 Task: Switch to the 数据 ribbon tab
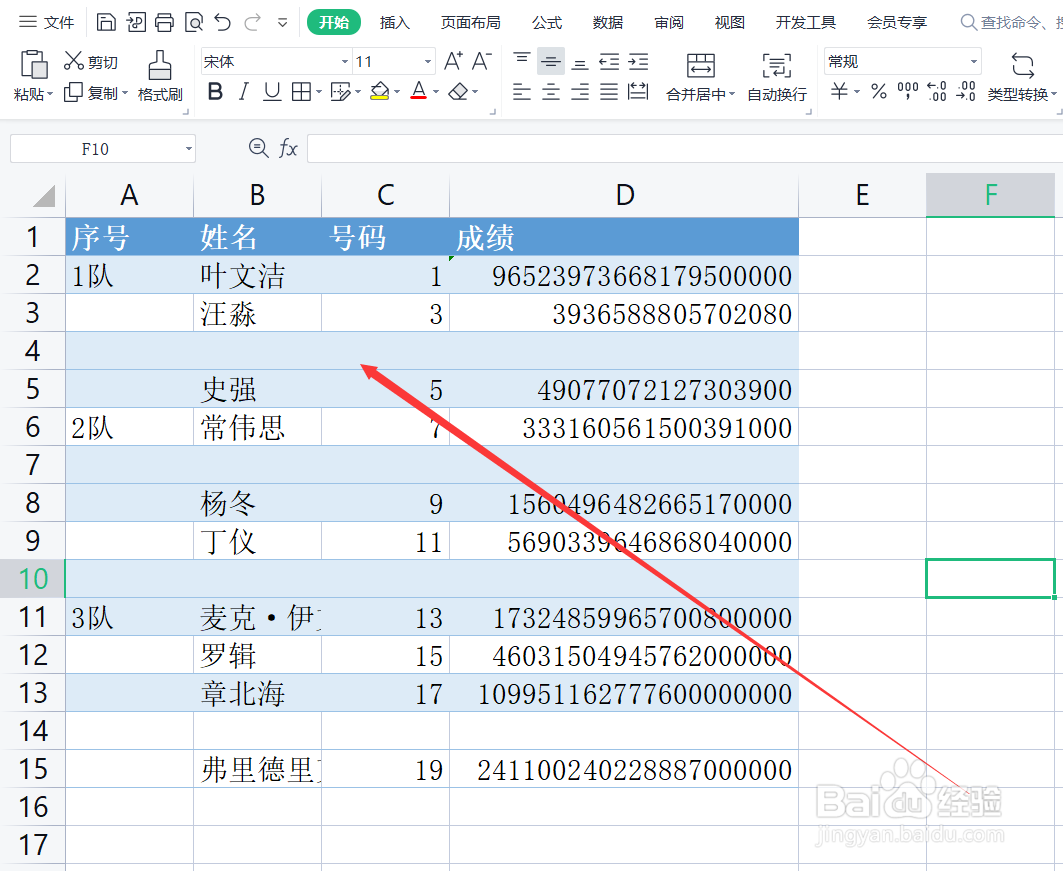(x=606, y=22)
